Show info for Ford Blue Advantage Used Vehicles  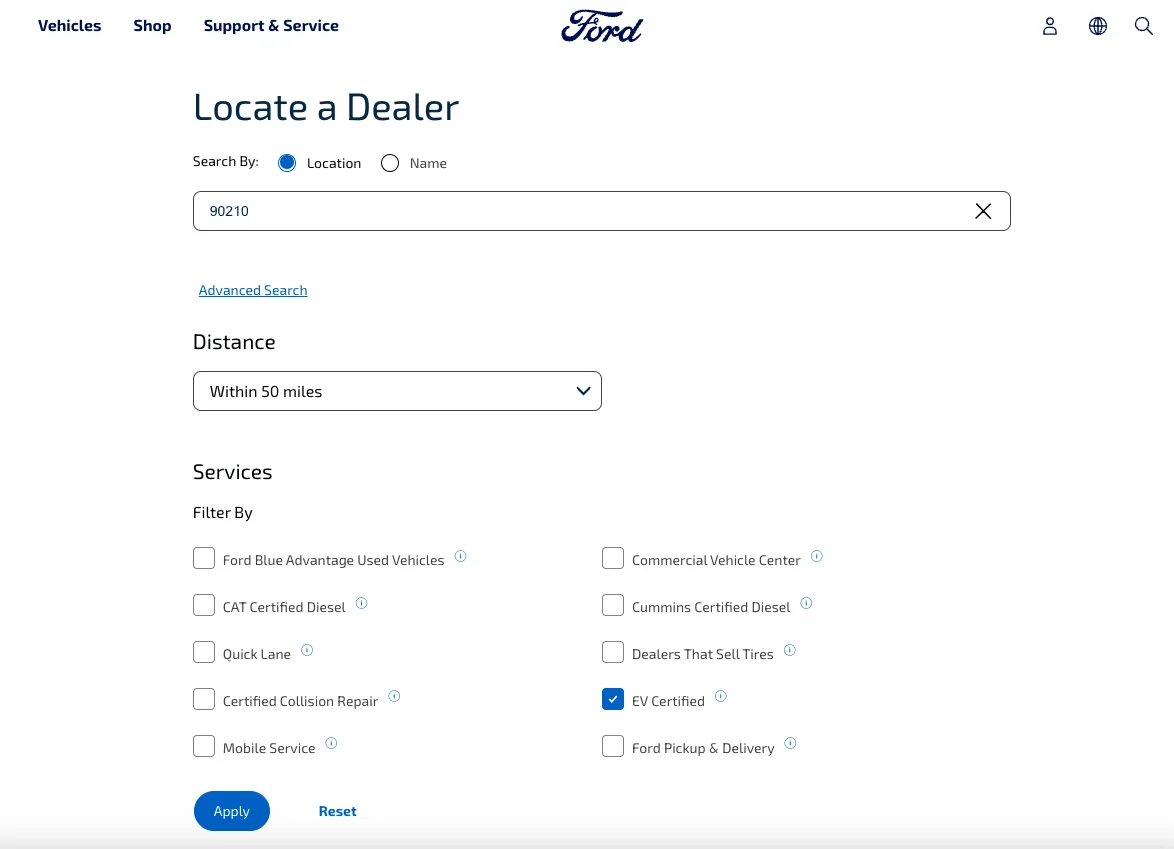460,556
